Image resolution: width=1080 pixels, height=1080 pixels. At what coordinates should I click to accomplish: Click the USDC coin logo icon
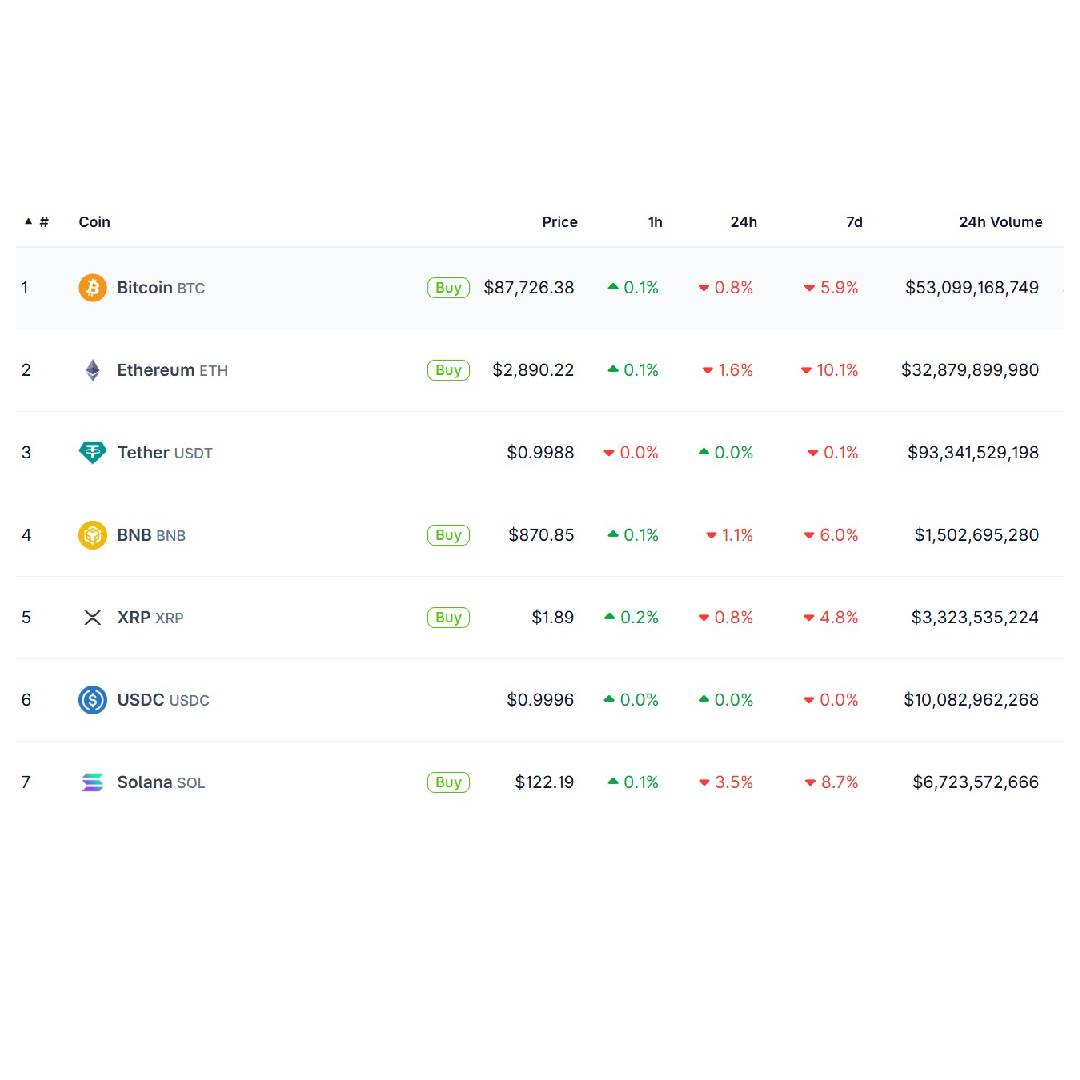click(x=92, y=700)
